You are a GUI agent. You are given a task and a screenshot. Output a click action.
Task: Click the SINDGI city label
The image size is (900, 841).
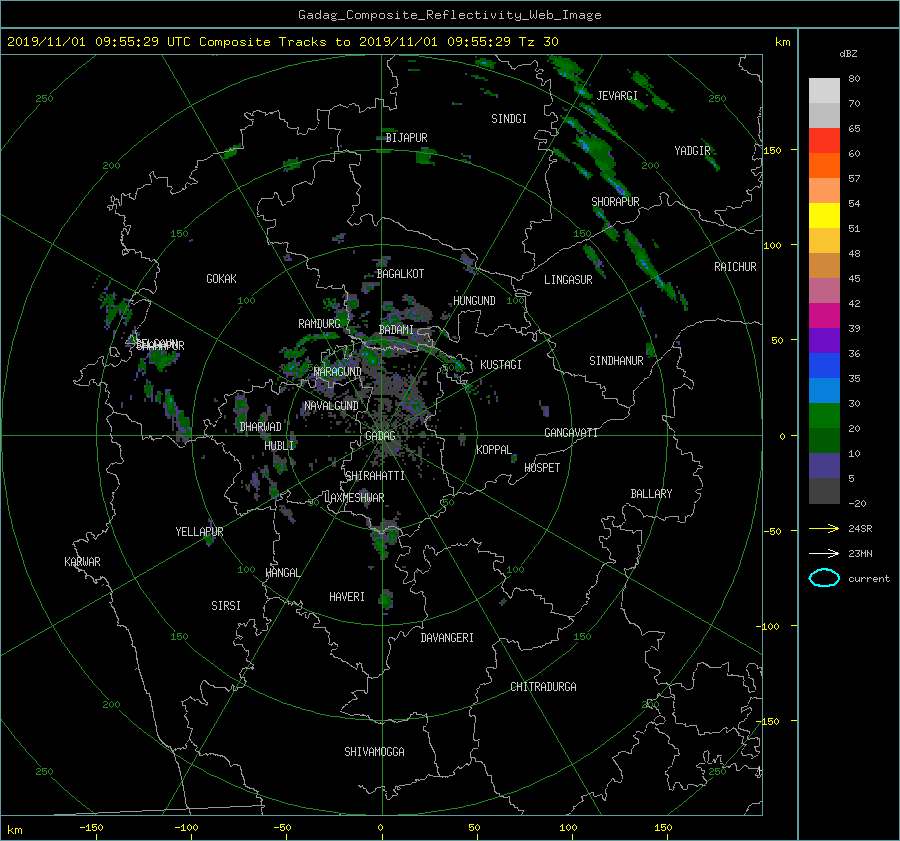[509, 119]
